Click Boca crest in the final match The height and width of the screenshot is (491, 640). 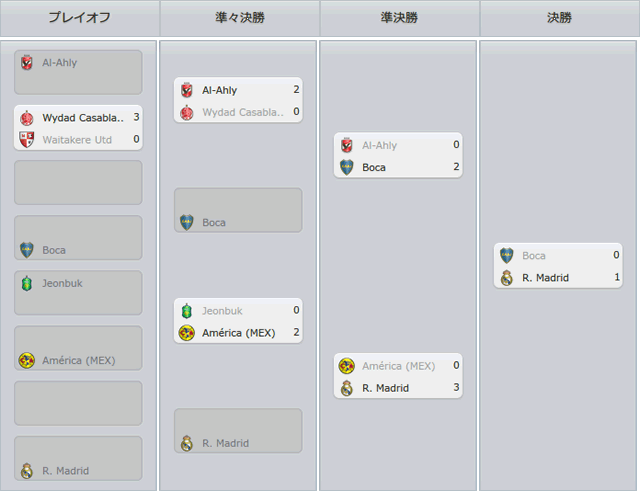click(507, 255)
